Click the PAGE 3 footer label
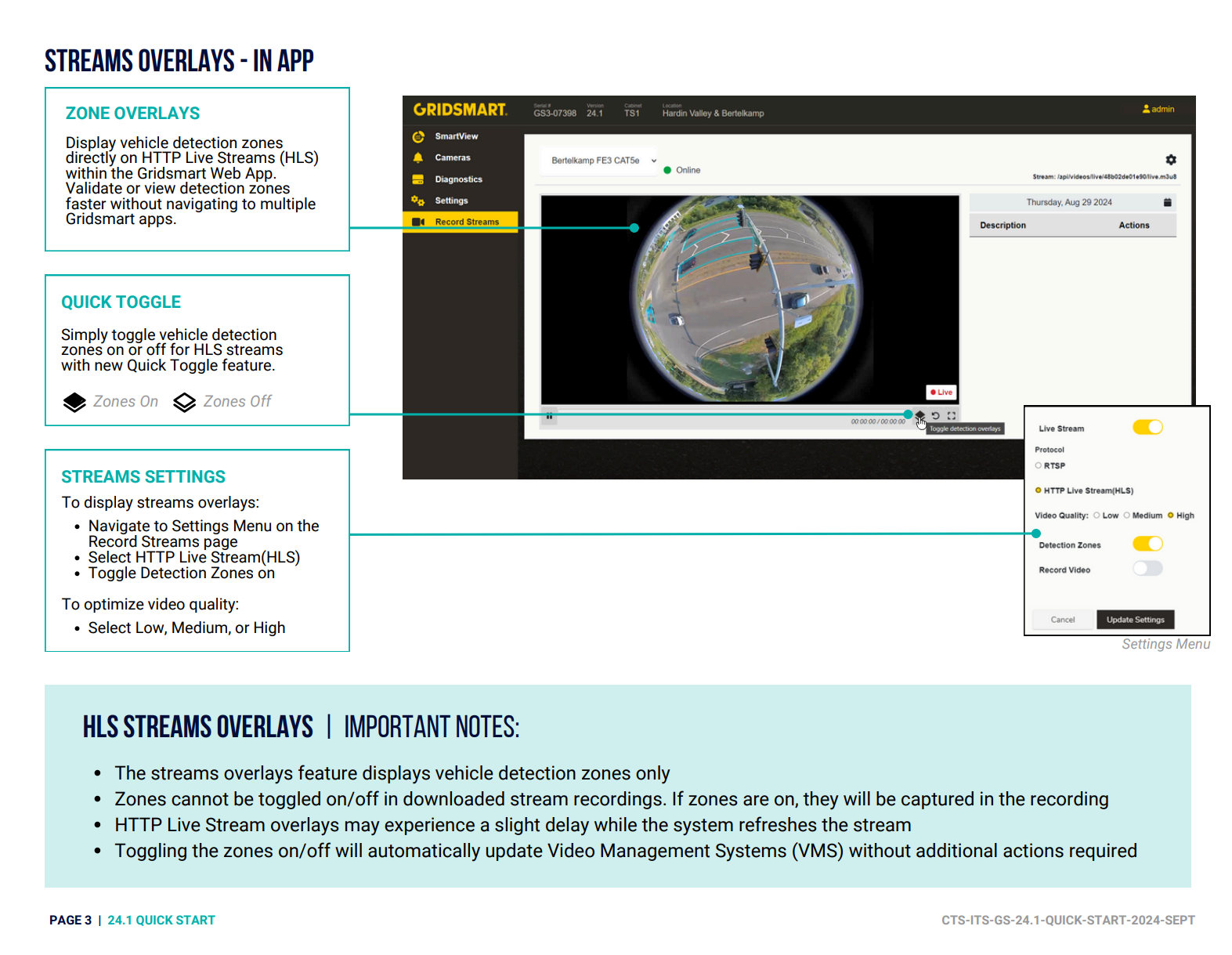The image size is (1232, 955). pyautogui.click(x=70, y=921)
